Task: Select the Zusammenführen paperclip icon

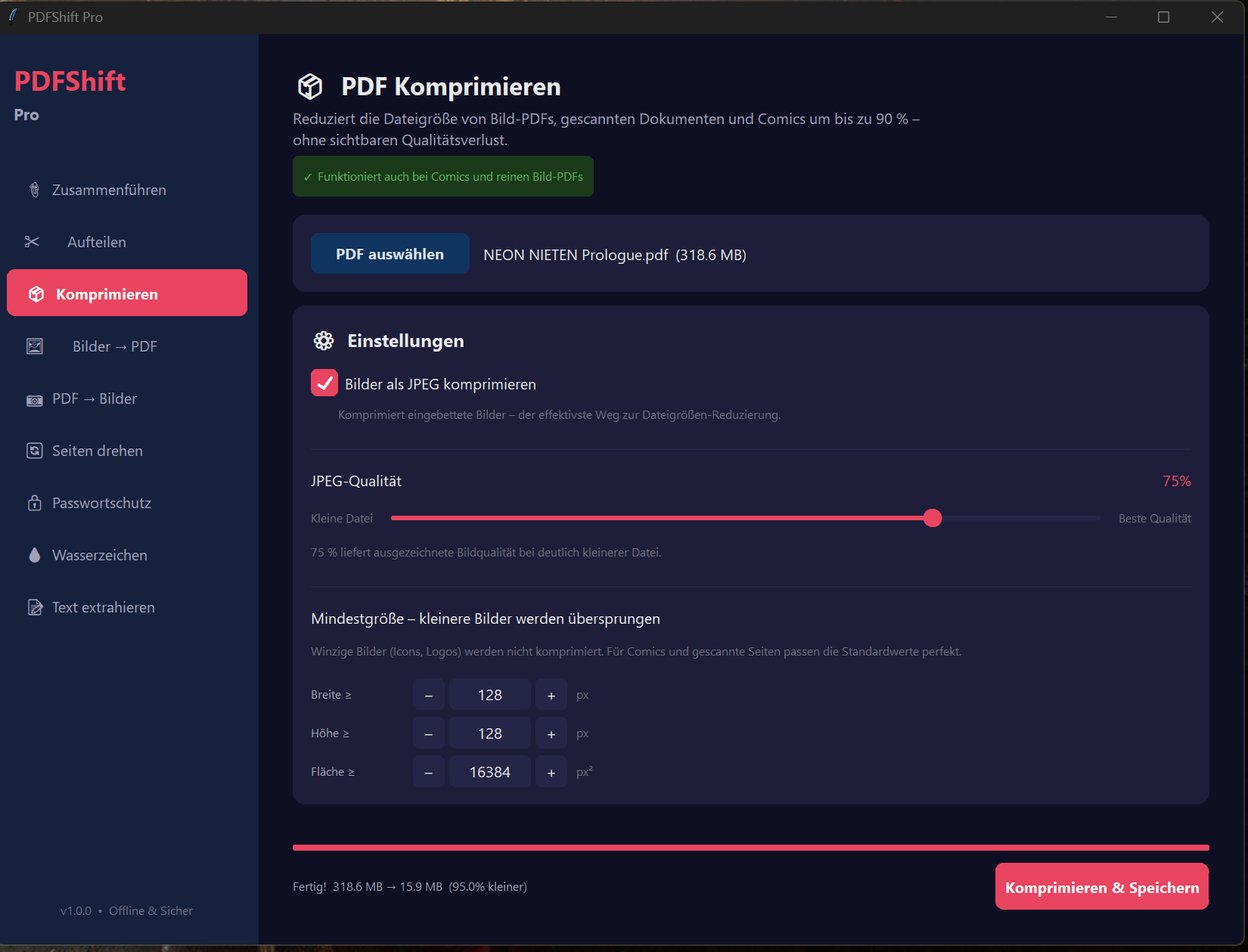Action: click(34, 190)
